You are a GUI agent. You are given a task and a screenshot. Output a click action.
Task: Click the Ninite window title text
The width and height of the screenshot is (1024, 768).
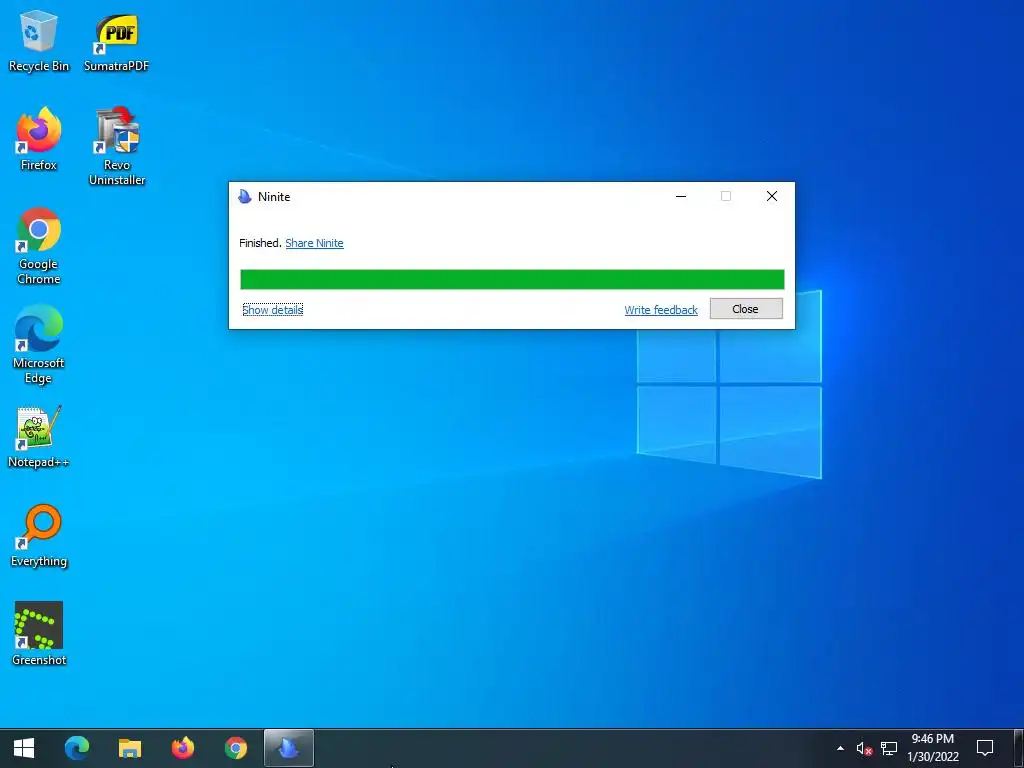pos(274,197)
